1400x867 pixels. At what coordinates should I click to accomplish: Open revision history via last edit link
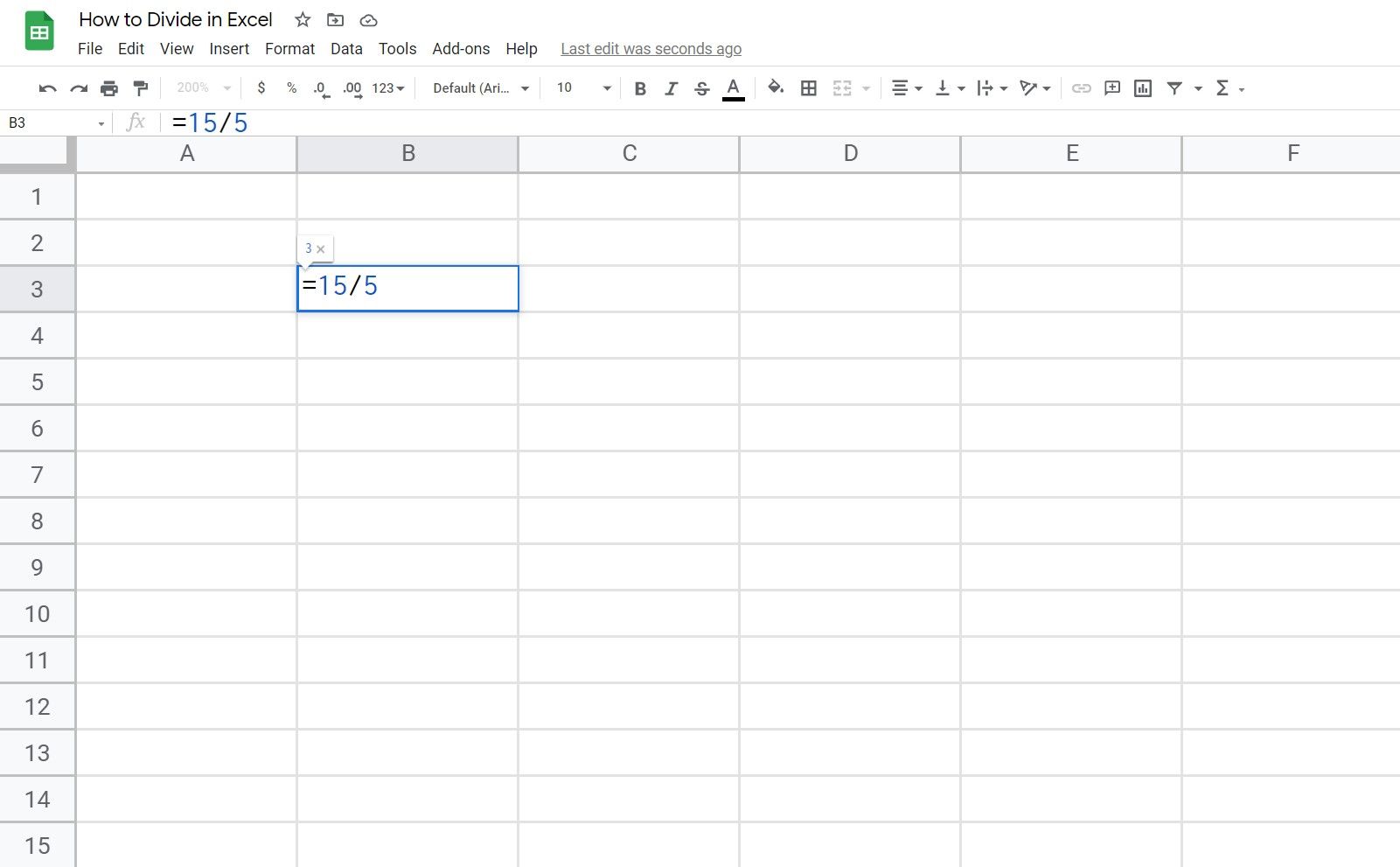coord(651,49)
